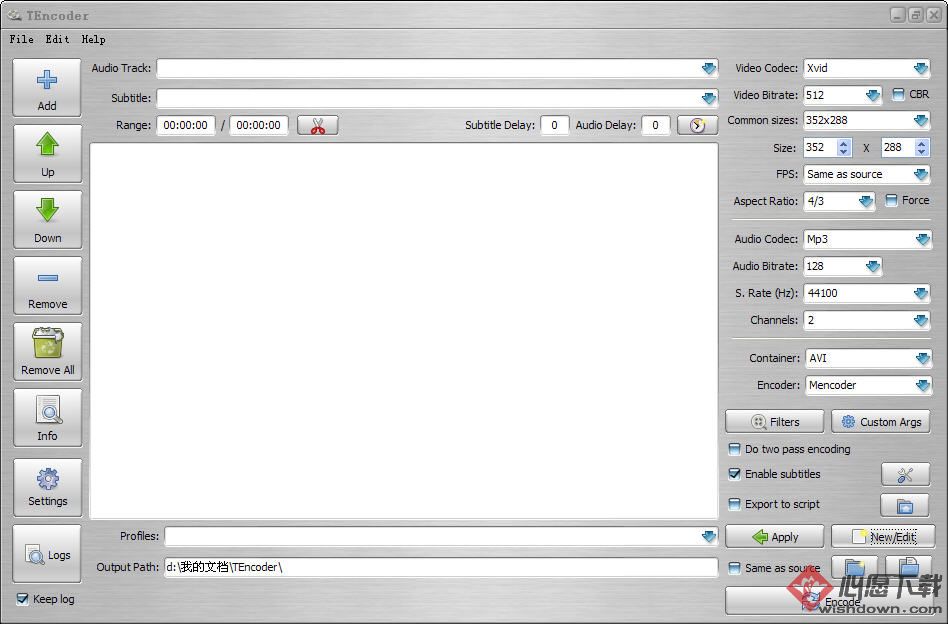The height and width of the screenshot is (624, 948).
Task: Open the Filters dialog
Action: pyautogui.click(x=774, y=421)
